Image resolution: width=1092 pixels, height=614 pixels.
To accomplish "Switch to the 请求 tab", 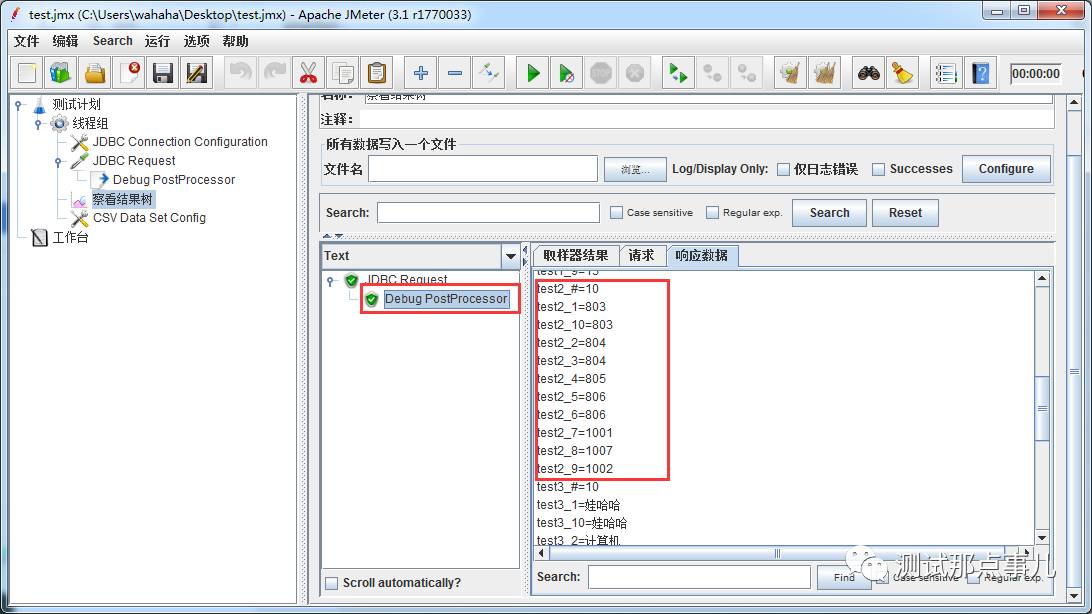I will [x=641, y=255].
